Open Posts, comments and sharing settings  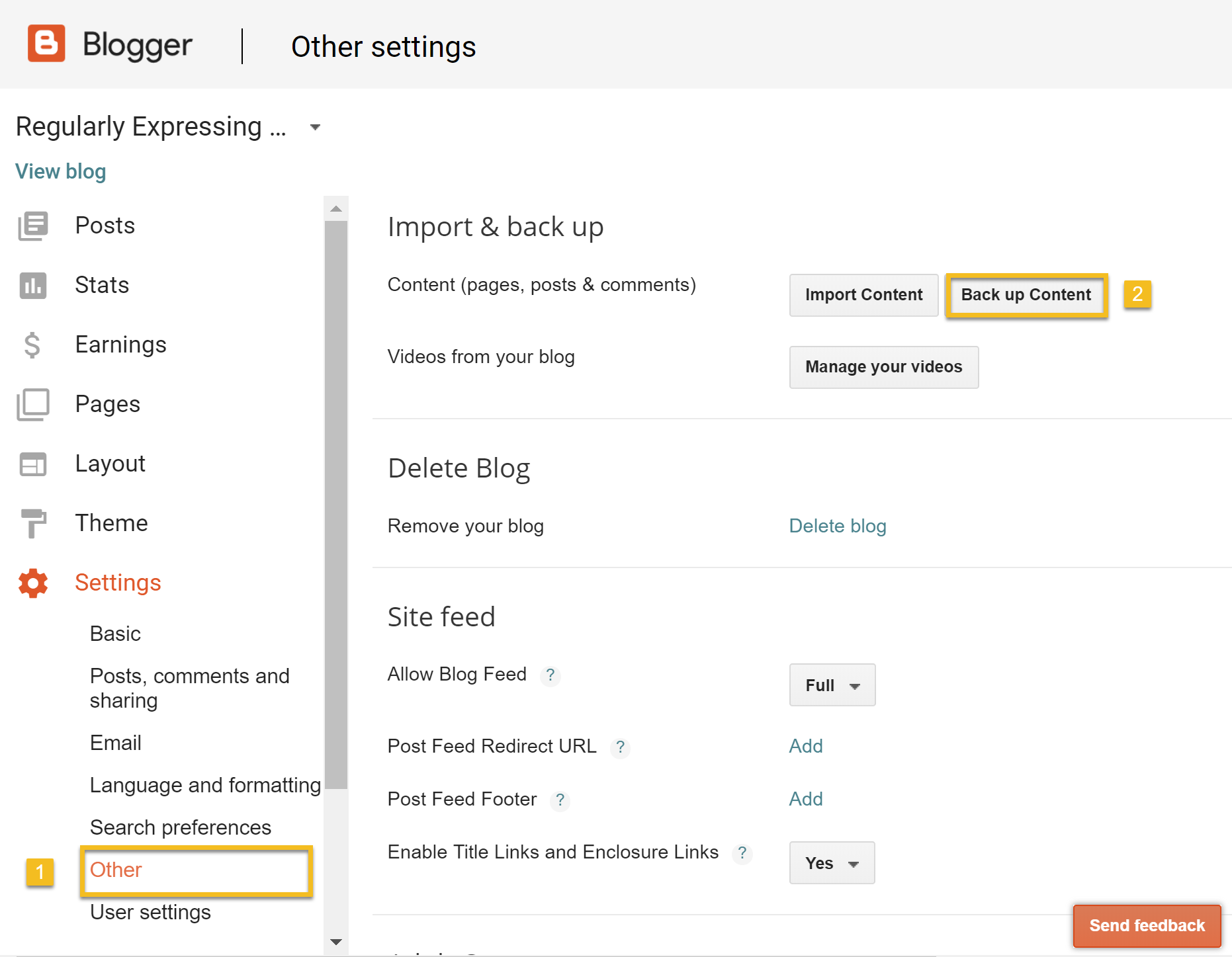[189, 688]
